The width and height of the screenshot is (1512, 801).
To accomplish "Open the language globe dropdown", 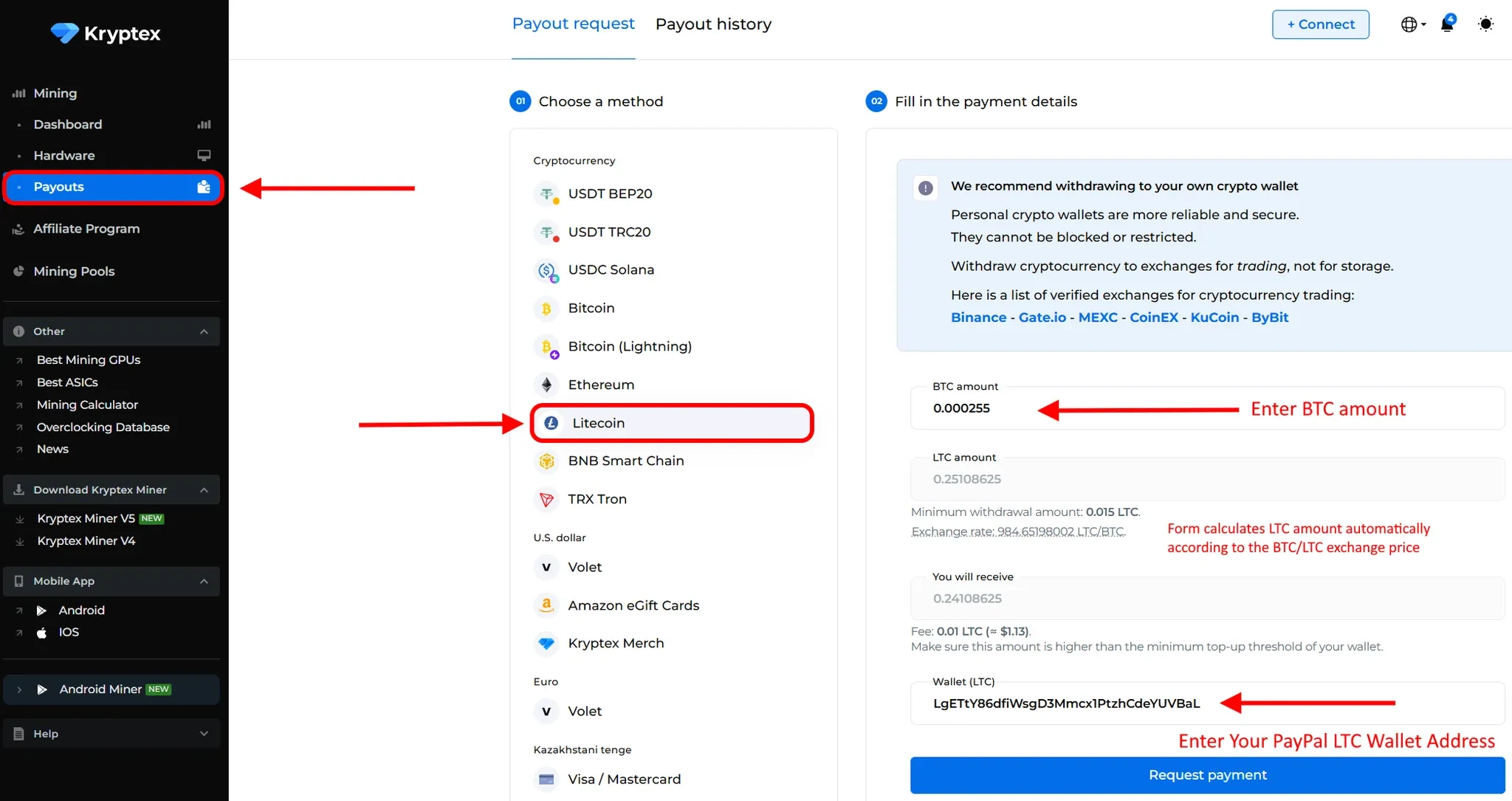I will tap(1412, 24).
